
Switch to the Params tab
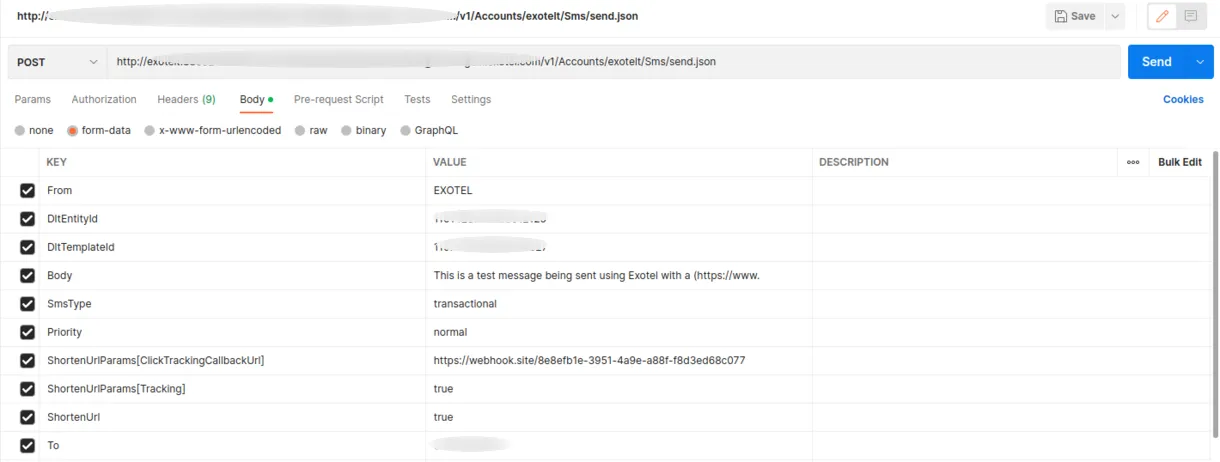(x=32, y=100)
